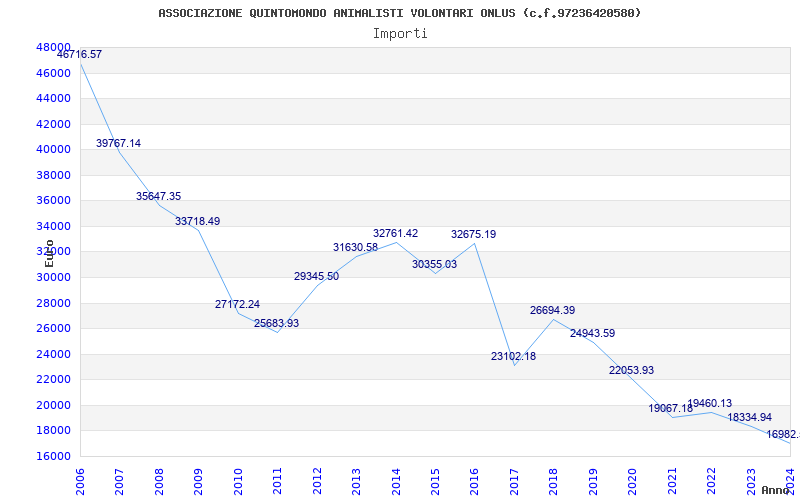Click the y-axis value 18000
Screen dimensions: 800x500
(53, 431)
